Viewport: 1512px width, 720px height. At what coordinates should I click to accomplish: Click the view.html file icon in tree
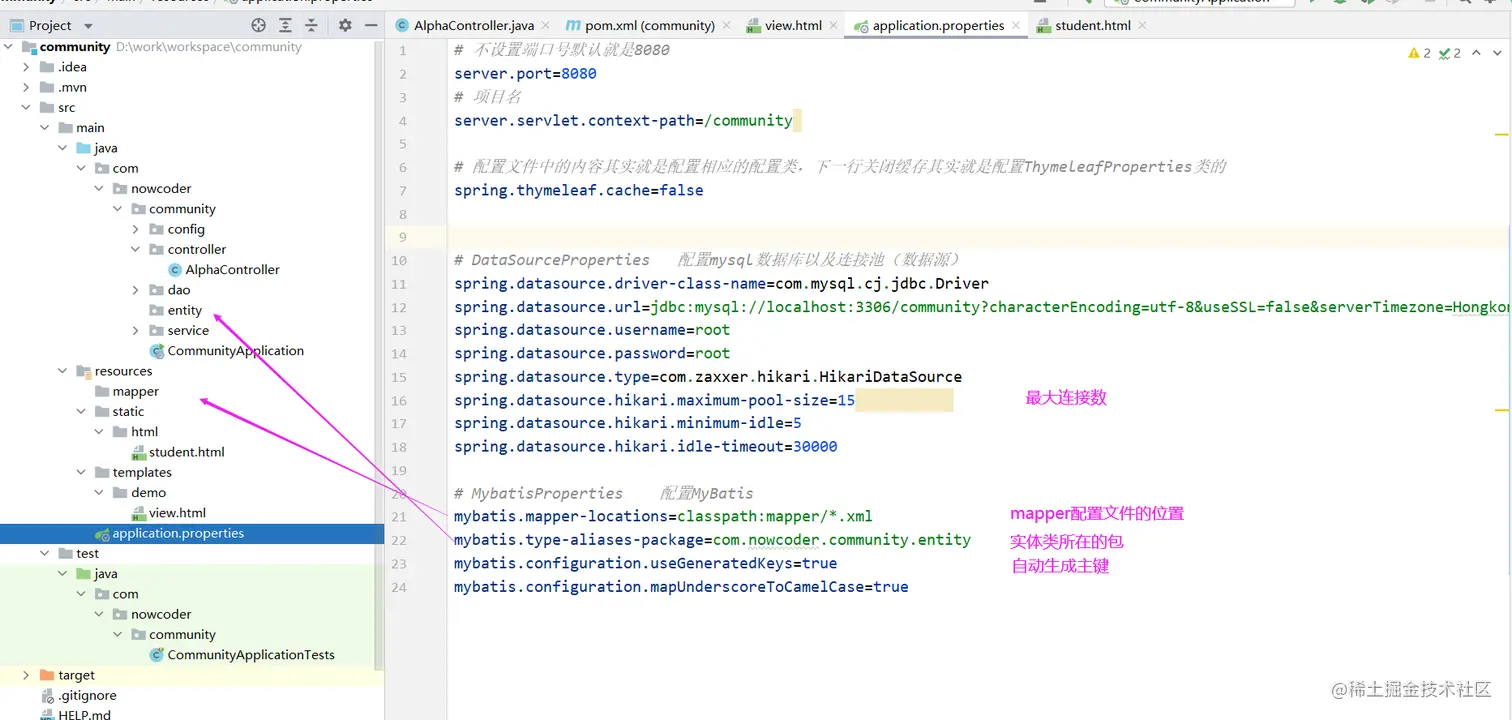[139, 513]
